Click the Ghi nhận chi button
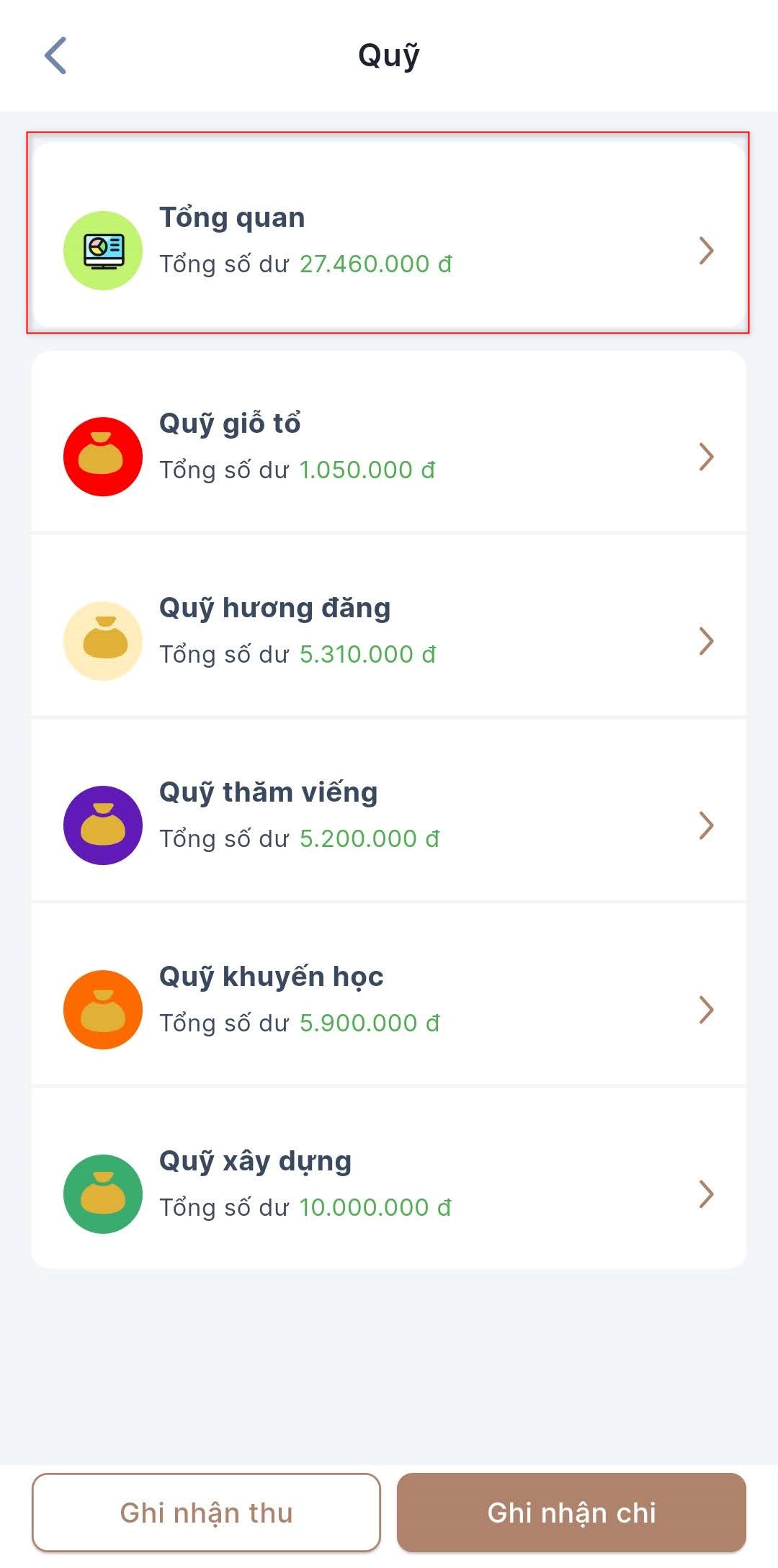The height and width of the screenshot is (1568, 778). point(571,1513)
